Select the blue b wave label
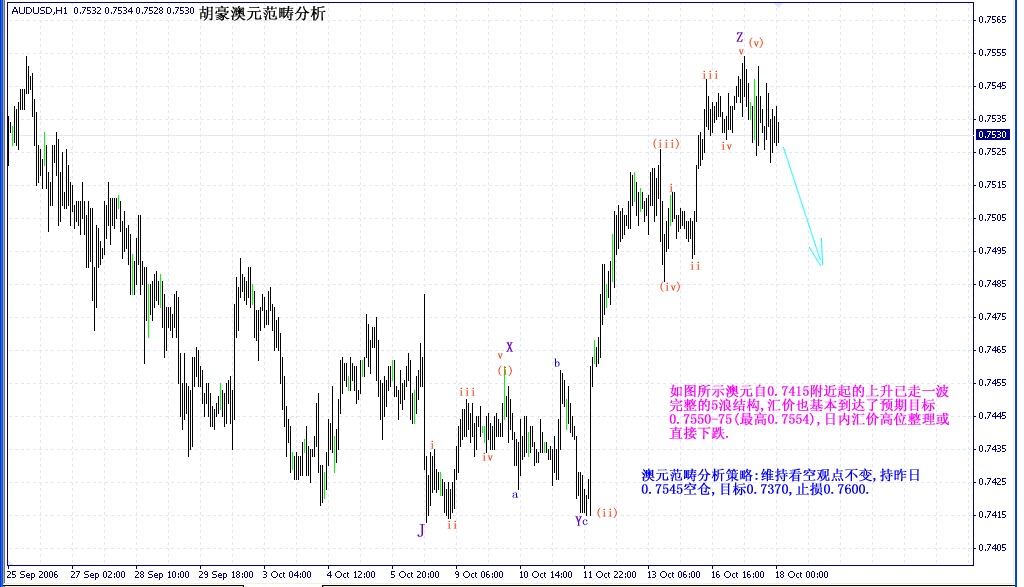Viewport: 1024px width, 587px height. click(x=557, y=363)
